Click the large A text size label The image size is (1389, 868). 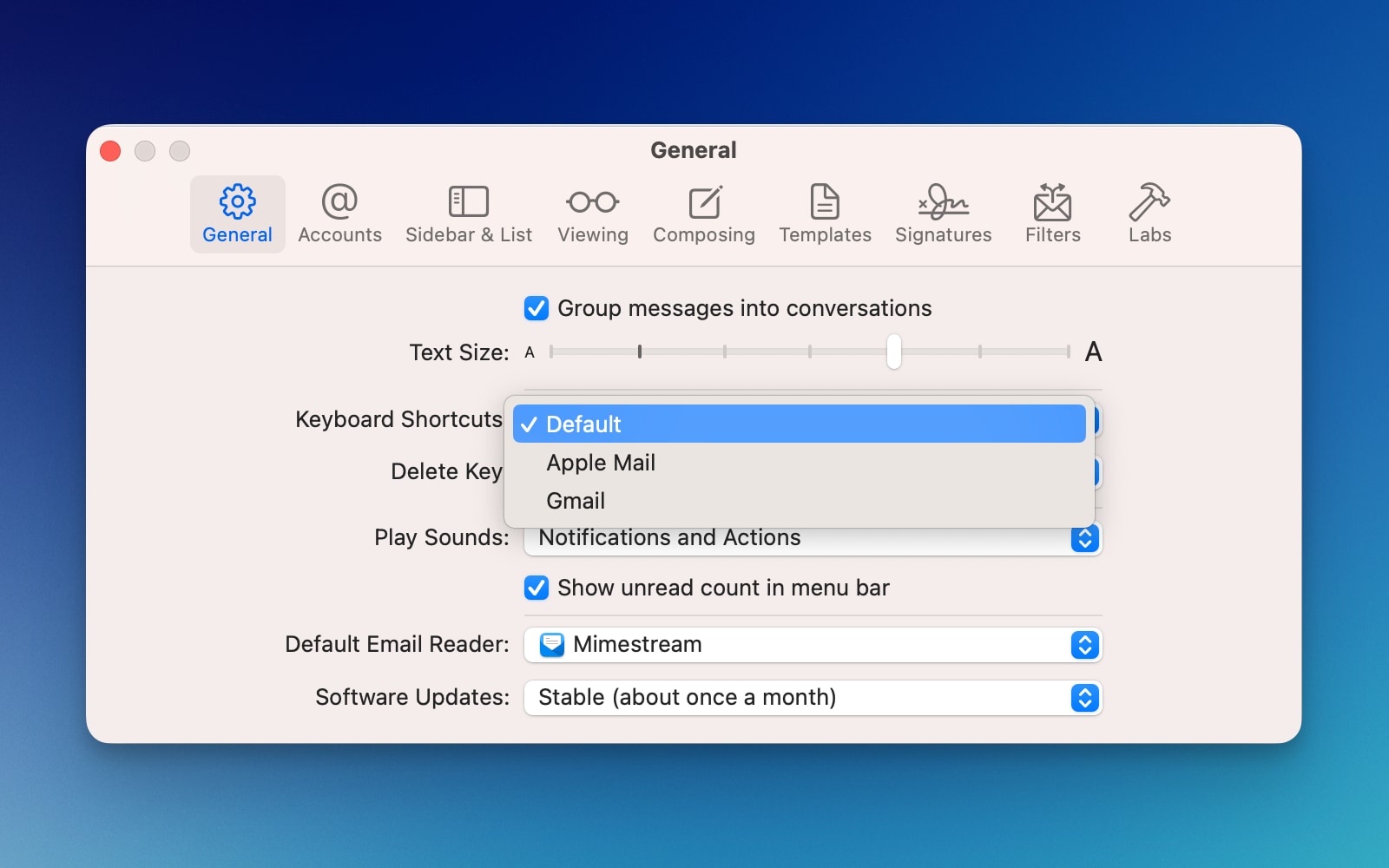[1094, 352]
